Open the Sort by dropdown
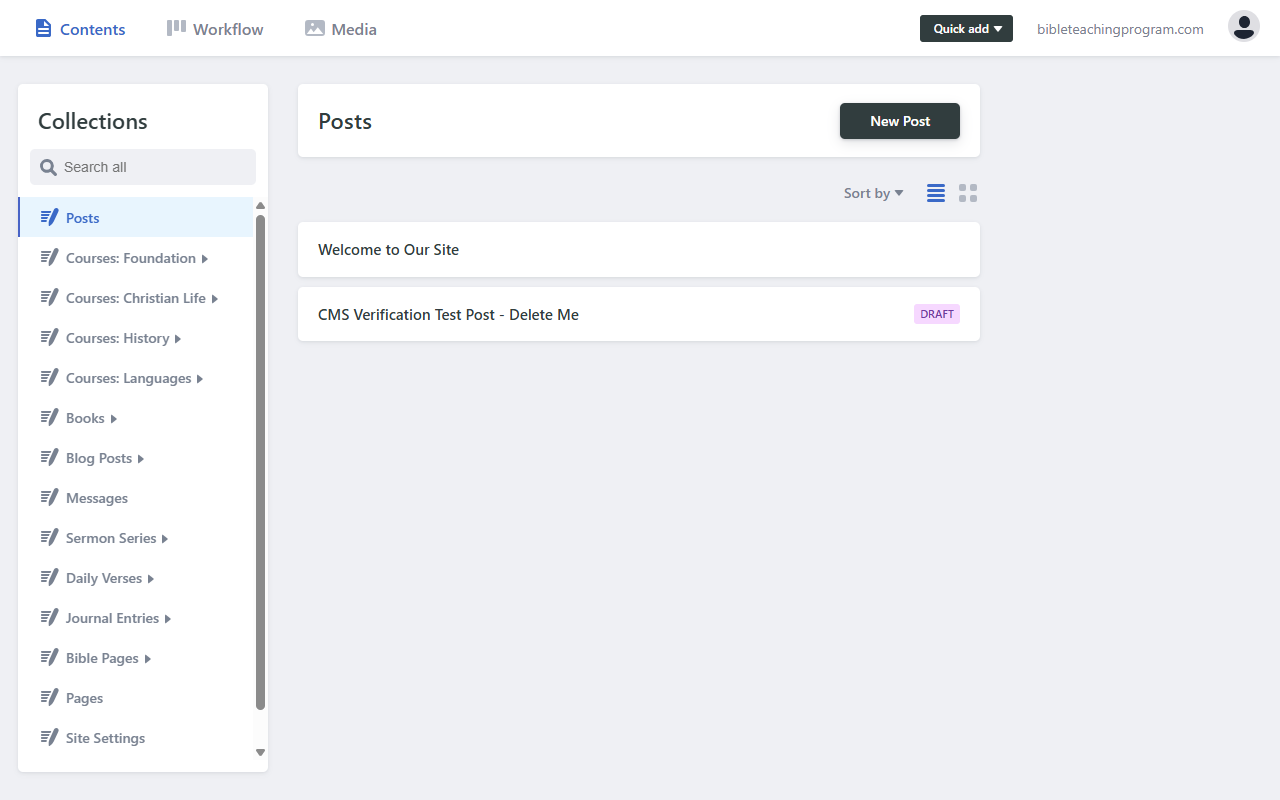 pos(872,193)
